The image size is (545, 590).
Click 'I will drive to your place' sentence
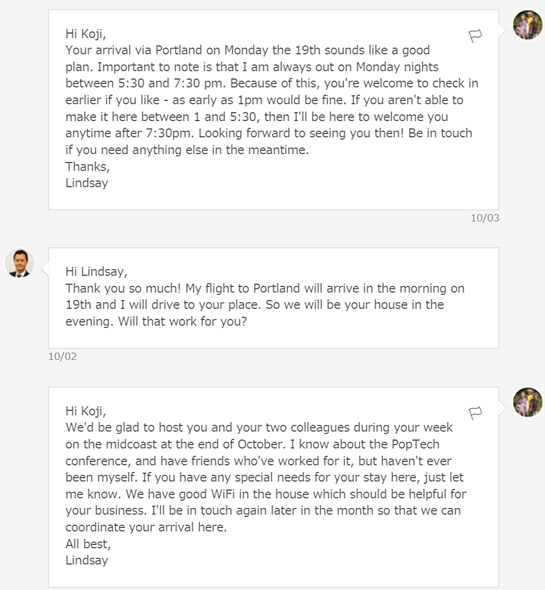tap(190, 305)
